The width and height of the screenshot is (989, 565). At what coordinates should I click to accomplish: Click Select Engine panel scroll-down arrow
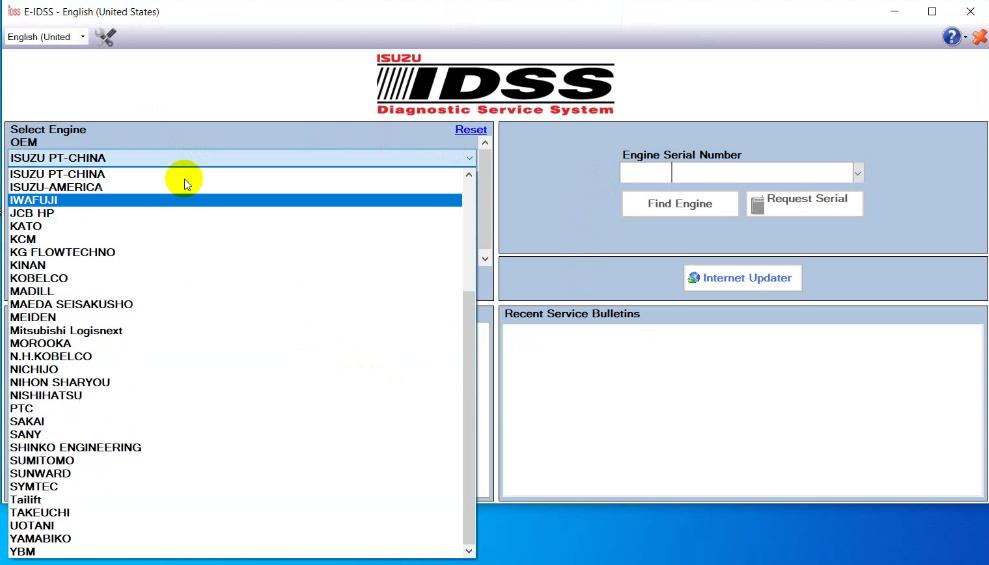[x=484, y=259]
